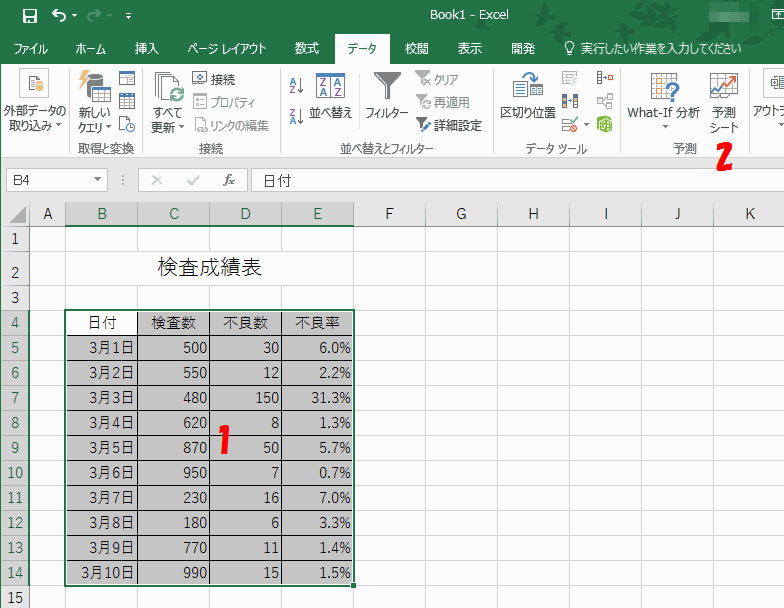784x608 pixels.
Task: Click the Relationships icon
Action: point(604,101)
